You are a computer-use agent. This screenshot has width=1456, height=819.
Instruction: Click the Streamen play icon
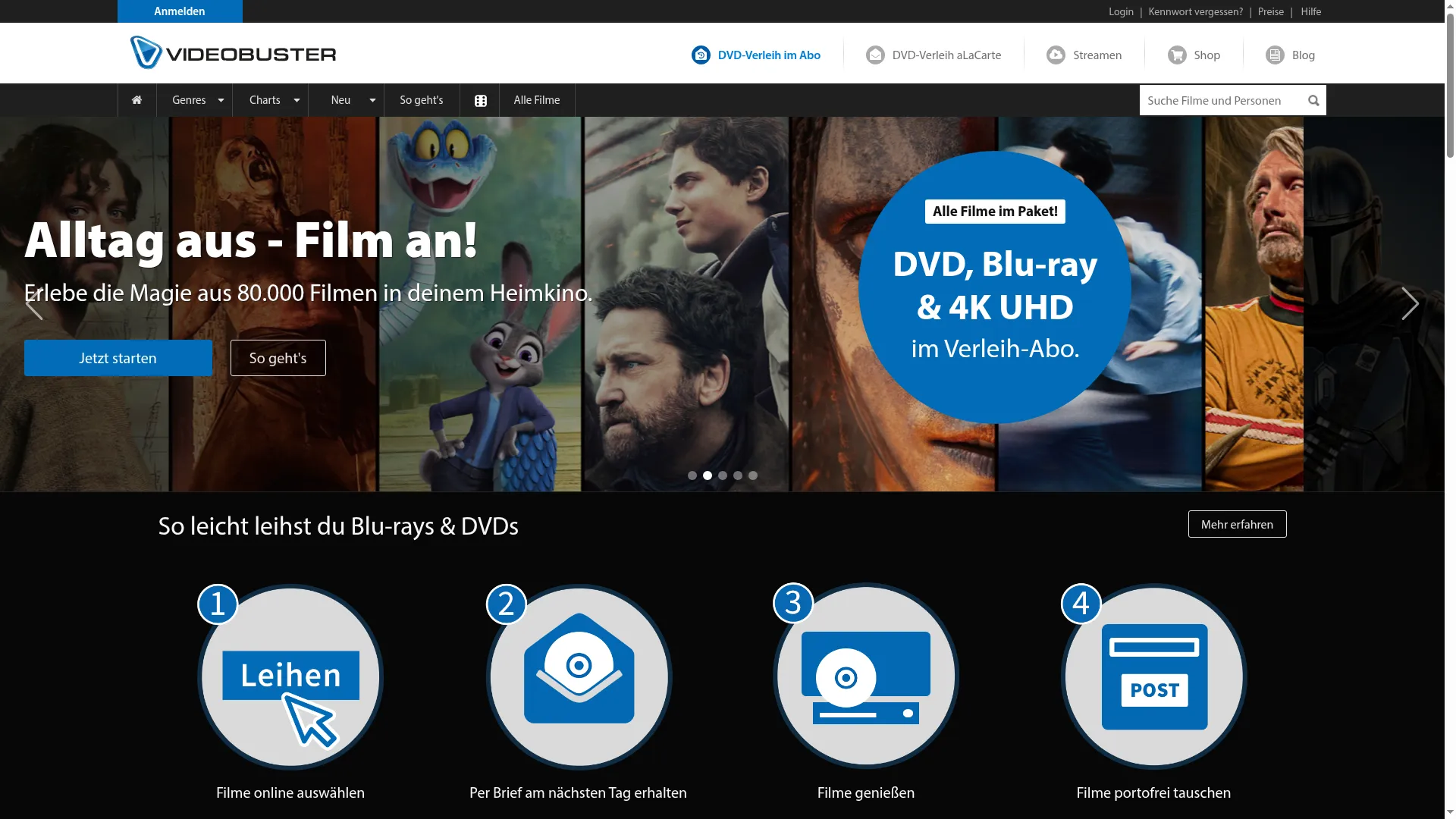tap(1056, 55)
